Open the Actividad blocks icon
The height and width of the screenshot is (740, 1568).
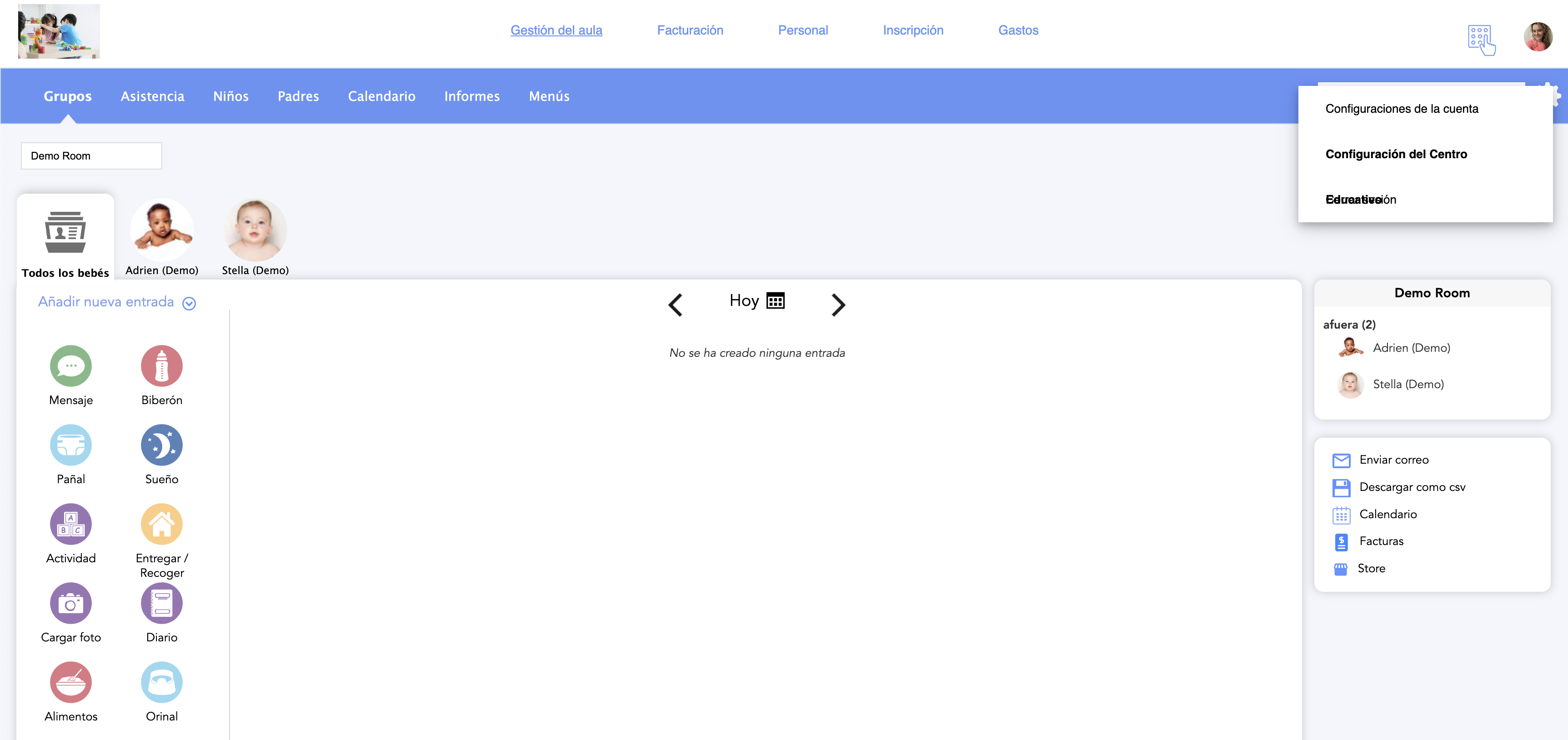70,524
